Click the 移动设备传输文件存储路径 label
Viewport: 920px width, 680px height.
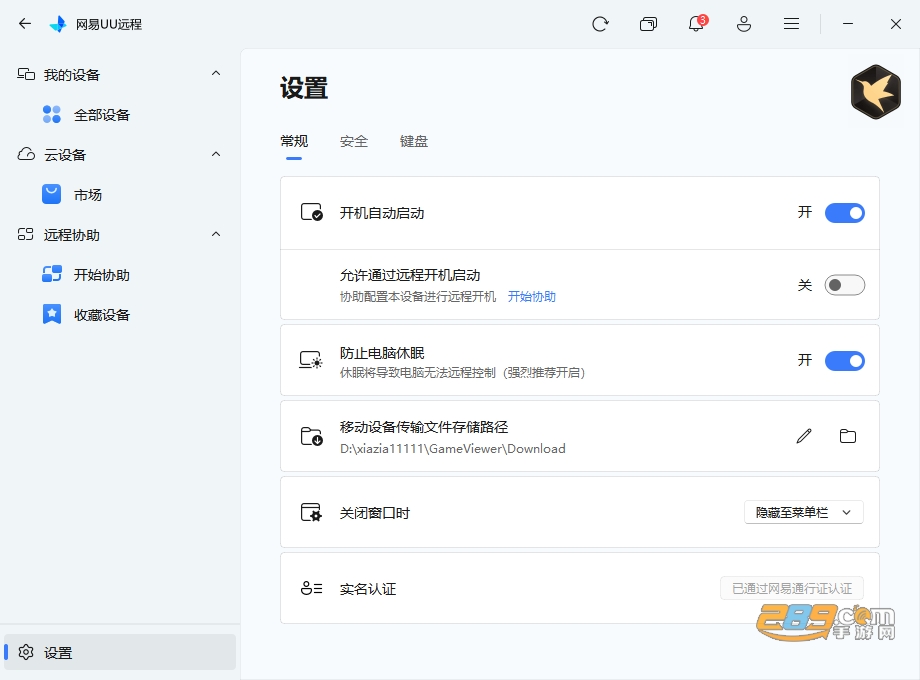click(x=424, y=427)
